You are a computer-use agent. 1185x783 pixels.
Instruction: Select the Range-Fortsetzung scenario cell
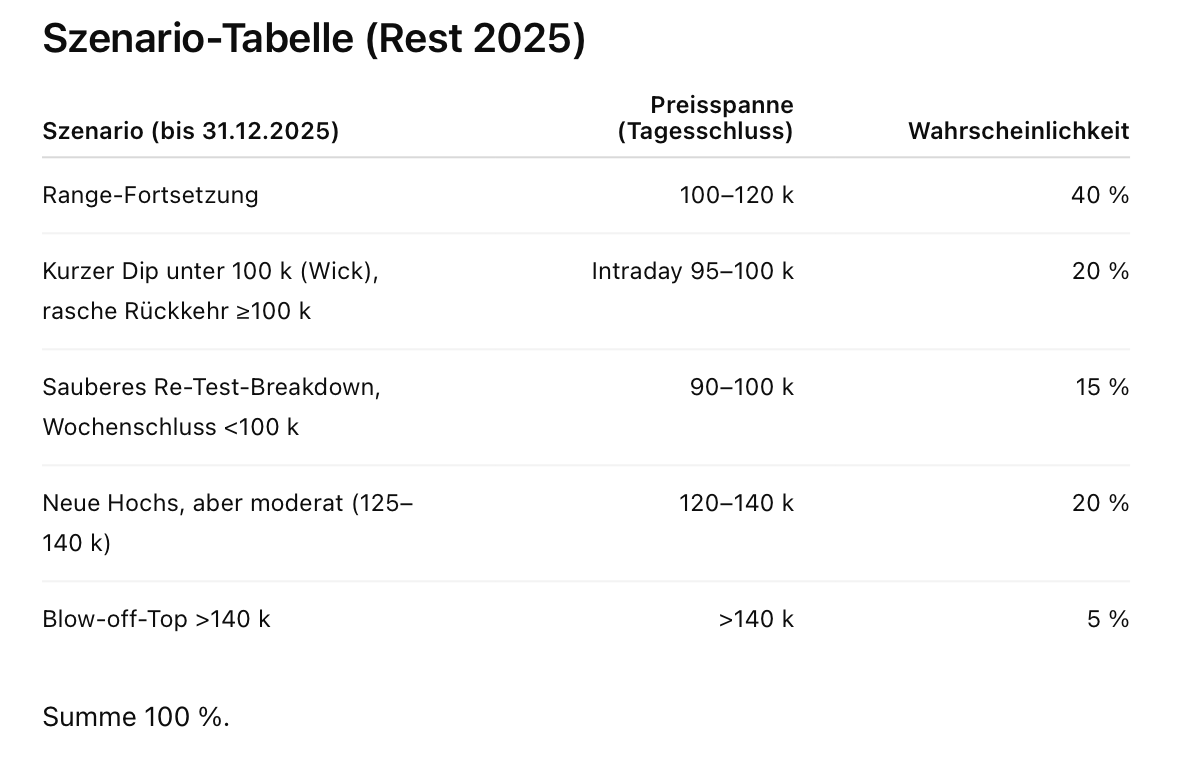click(x=150, y=195)
